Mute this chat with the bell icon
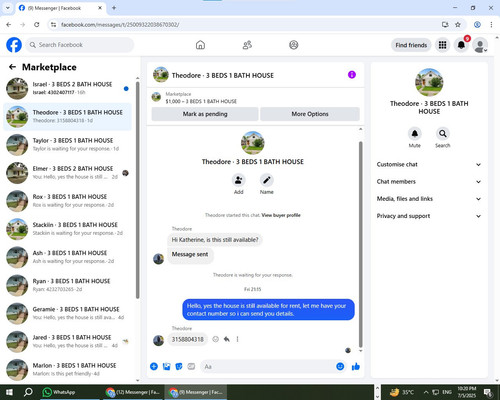Viewport: 500px width, 400px height. pos(415,134)
